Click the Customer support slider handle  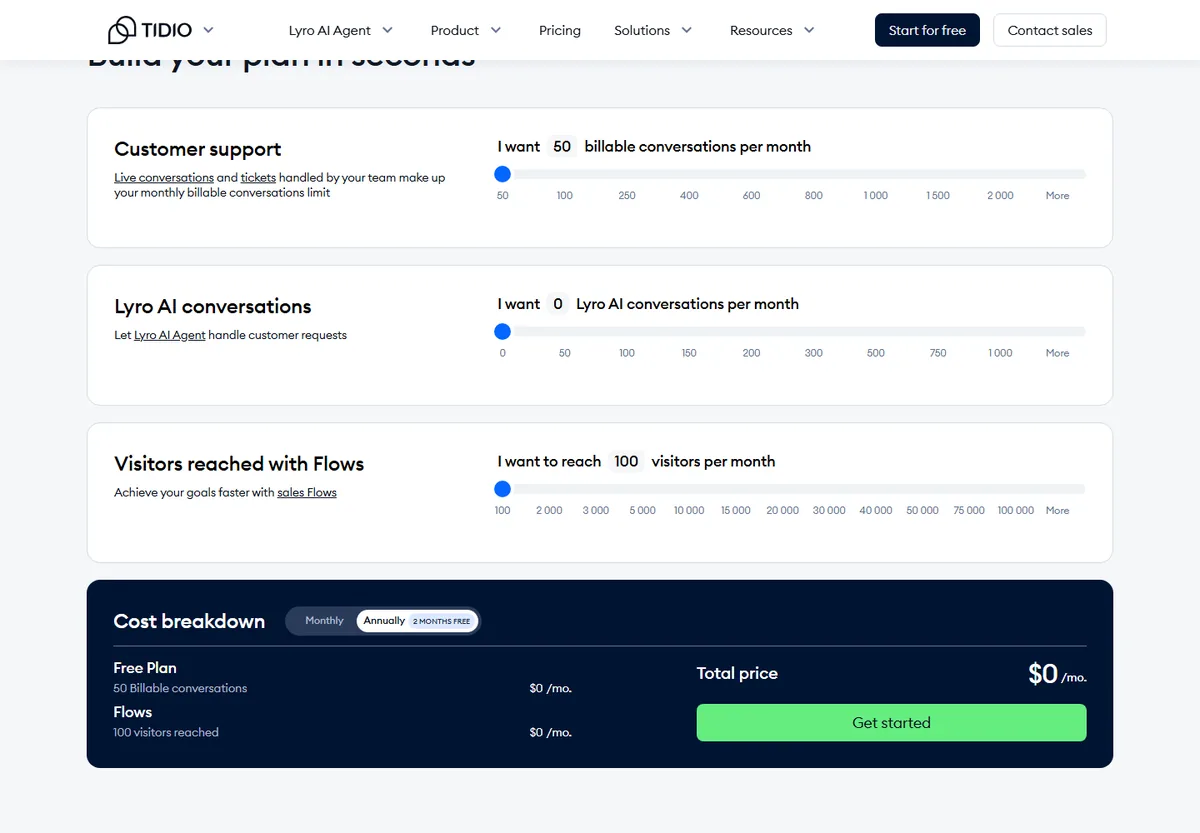click(x=503, y=174)
